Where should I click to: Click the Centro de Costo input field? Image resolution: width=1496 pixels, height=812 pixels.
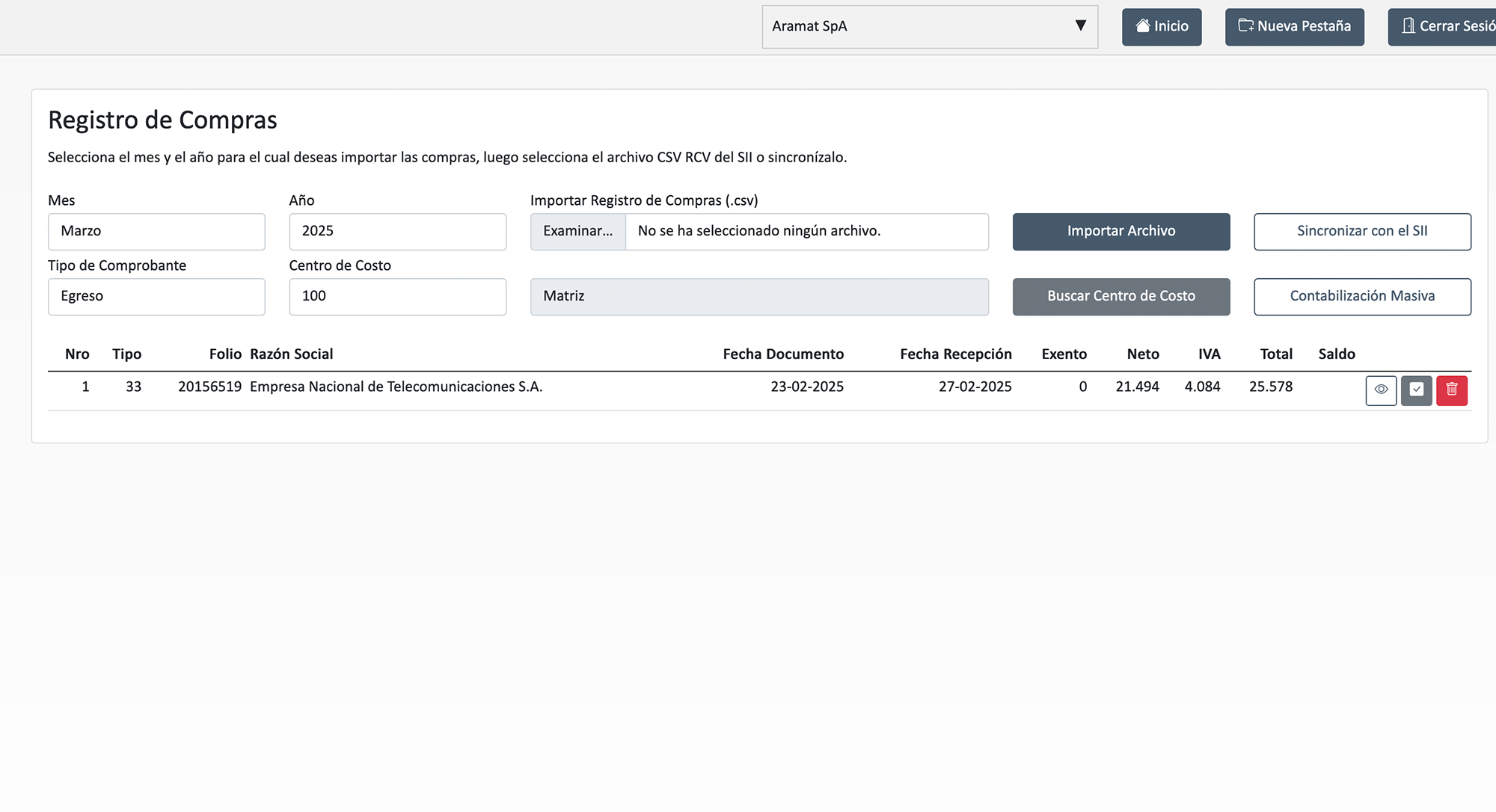[397, 297]
